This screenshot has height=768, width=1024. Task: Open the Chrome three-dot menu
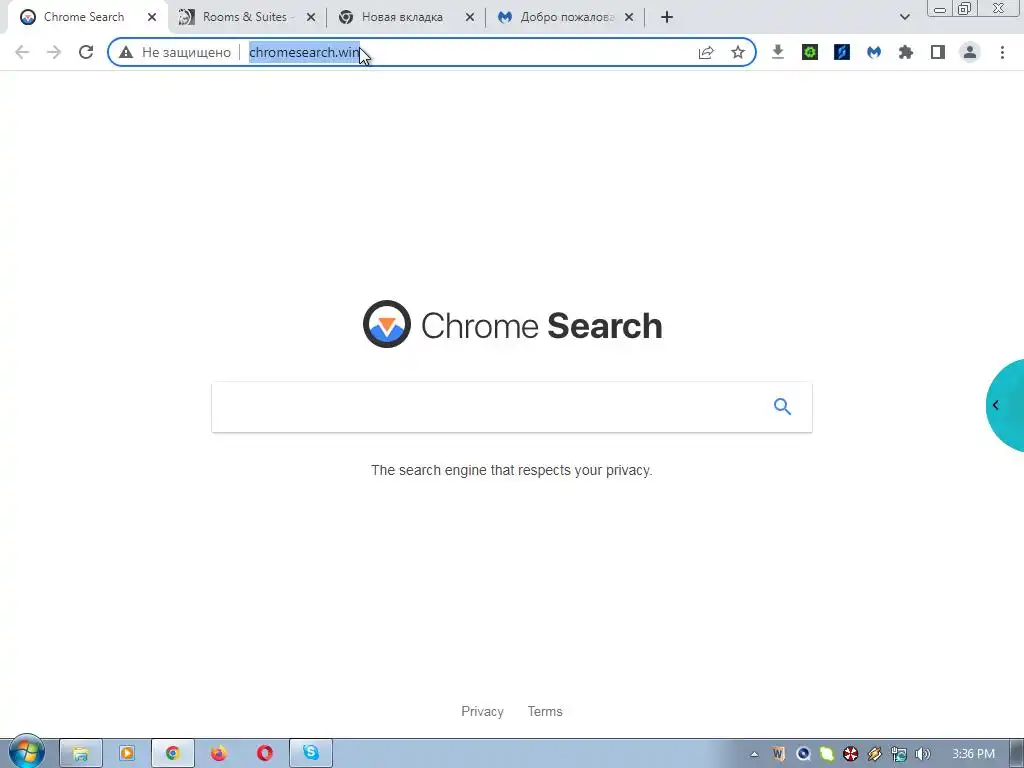coord(1002,52)
